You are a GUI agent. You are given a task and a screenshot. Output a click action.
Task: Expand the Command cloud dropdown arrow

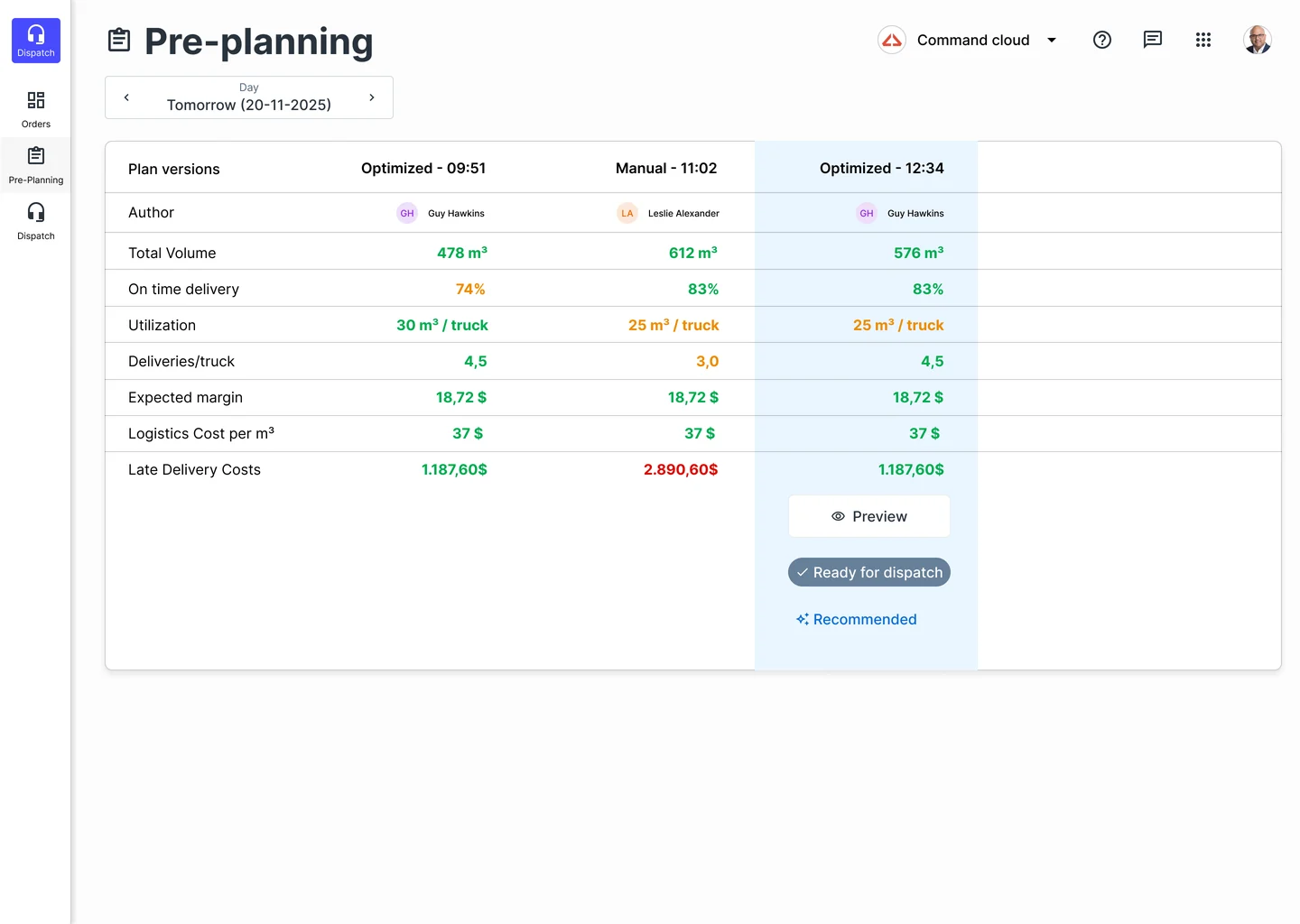[1052, 40]
